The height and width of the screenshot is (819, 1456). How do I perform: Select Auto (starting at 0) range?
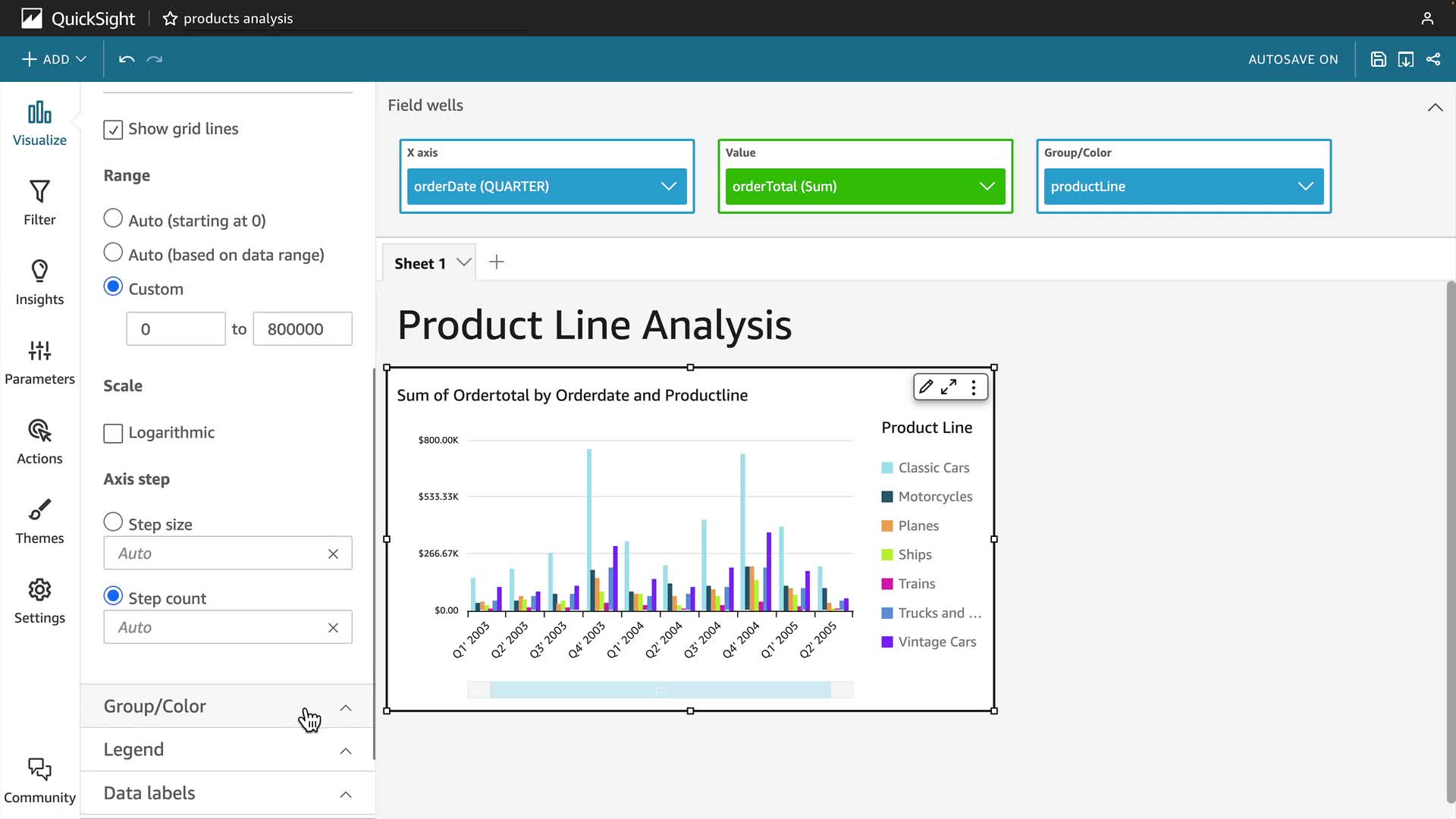click(113, 218)
